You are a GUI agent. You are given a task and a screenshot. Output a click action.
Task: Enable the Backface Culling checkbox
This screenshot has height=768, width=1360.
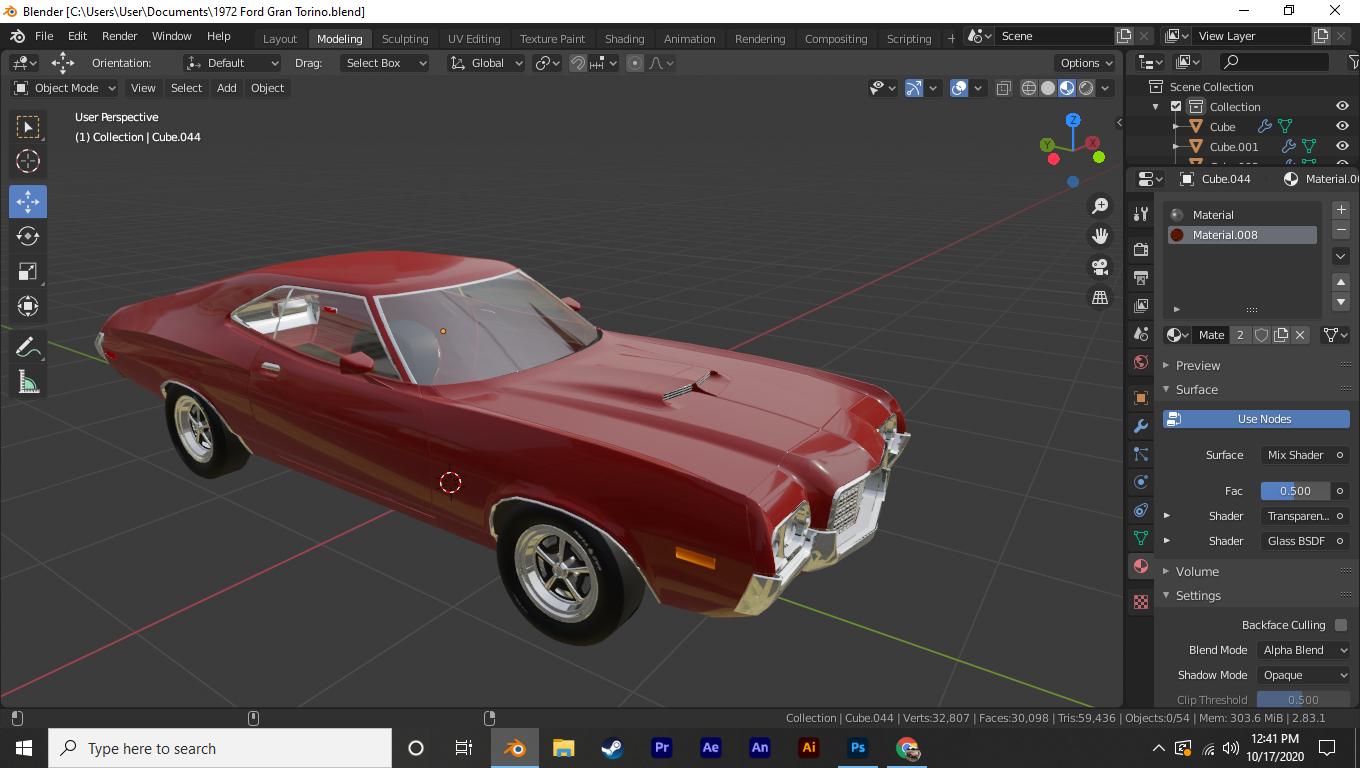[1341, 625]
